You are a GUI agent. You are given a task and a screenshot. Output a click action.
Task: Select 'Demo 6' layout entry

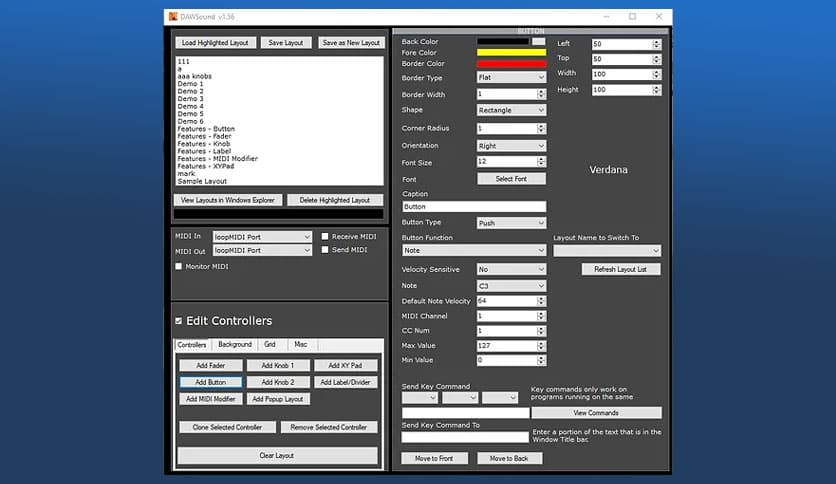(x=190, y=122)
